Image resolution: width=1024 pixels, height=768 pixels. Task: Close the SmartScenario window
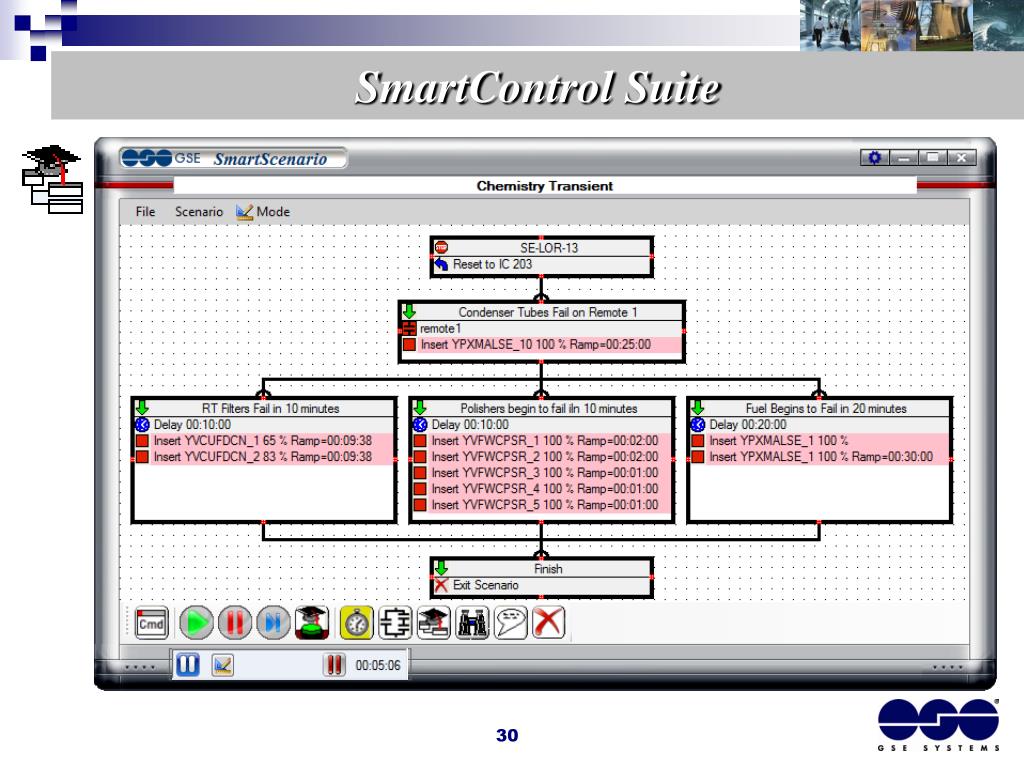pyautogui.click(x=962, y=157)
